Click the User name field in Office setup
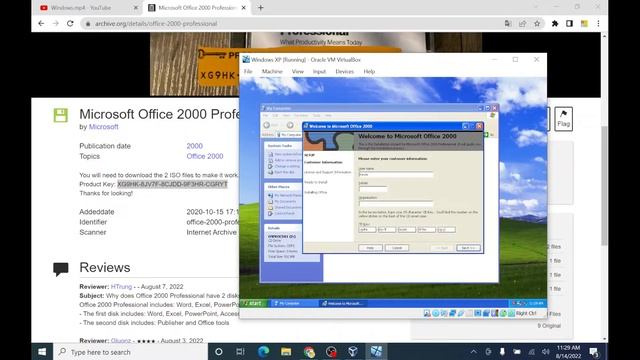The width and height of the screenshot is (640, 360). tap(396, 174)
